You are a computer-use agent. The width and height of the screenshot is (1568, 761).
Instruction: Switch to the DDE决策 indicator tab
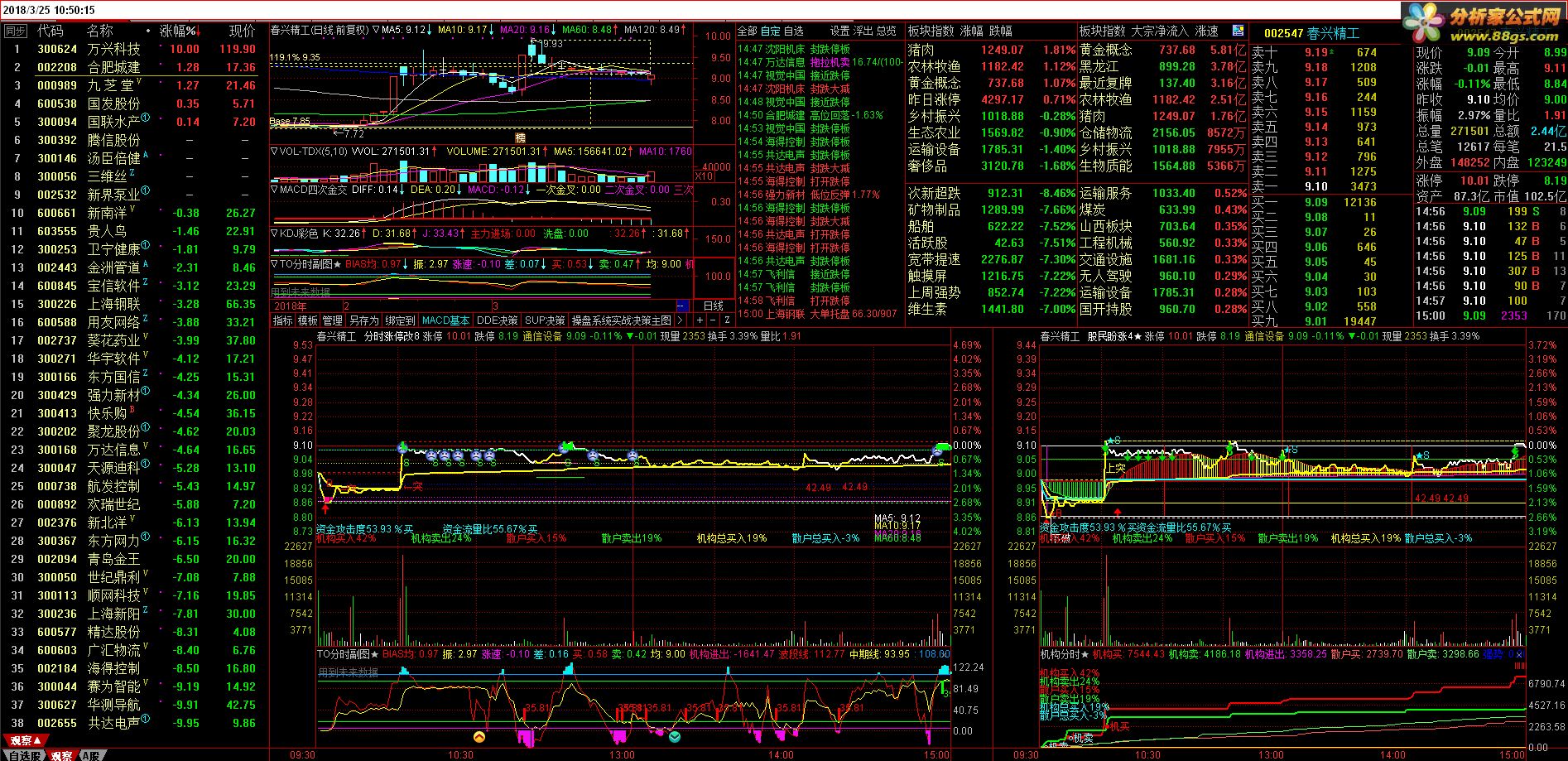[x=498, y=320]
